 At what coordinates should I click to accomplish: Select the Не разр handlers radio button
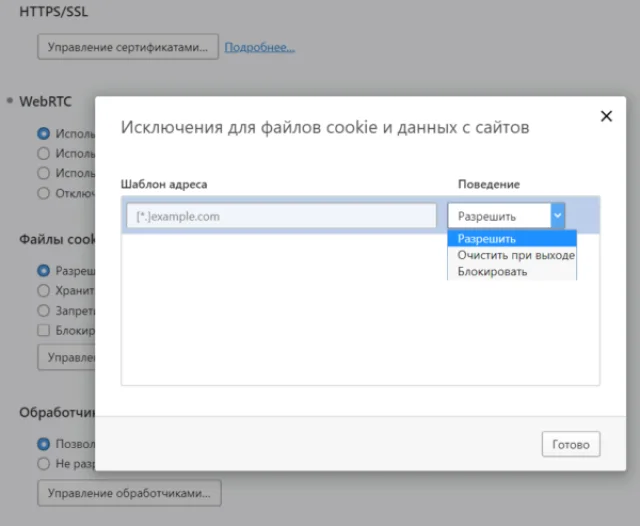pyautogui.click(x=44, y=464)
